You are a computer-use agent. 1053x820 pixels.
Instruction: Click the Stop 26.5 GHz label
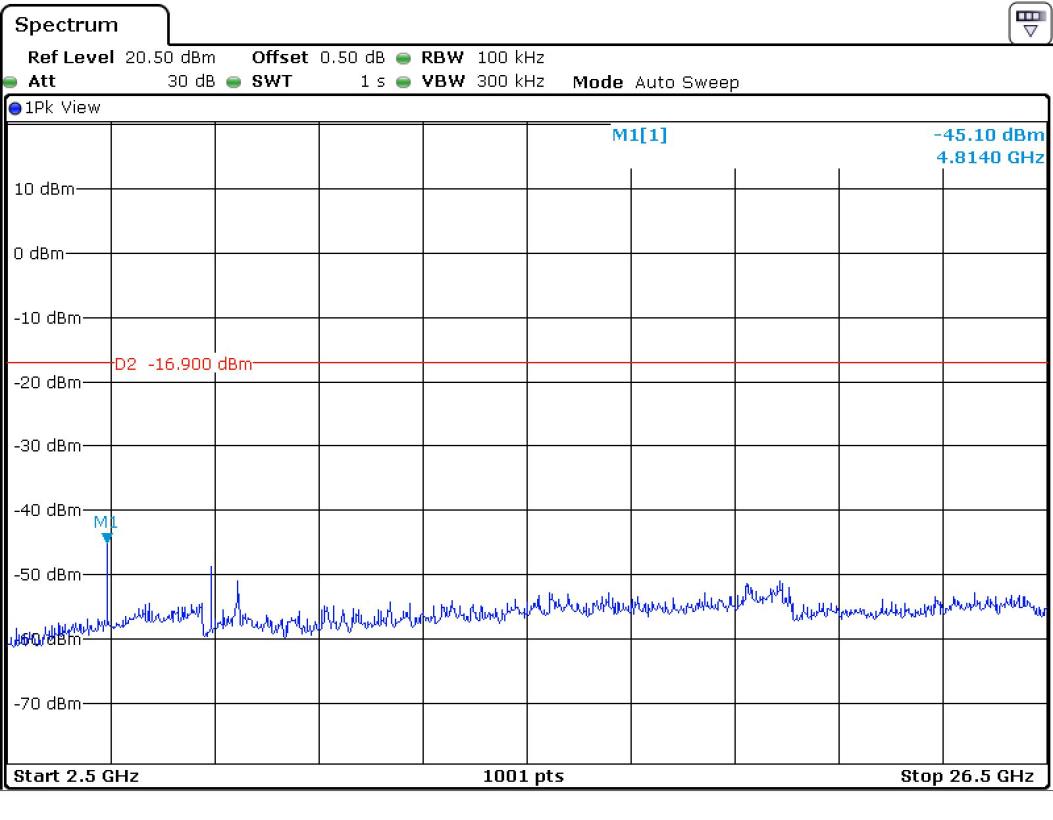[967, 776]
